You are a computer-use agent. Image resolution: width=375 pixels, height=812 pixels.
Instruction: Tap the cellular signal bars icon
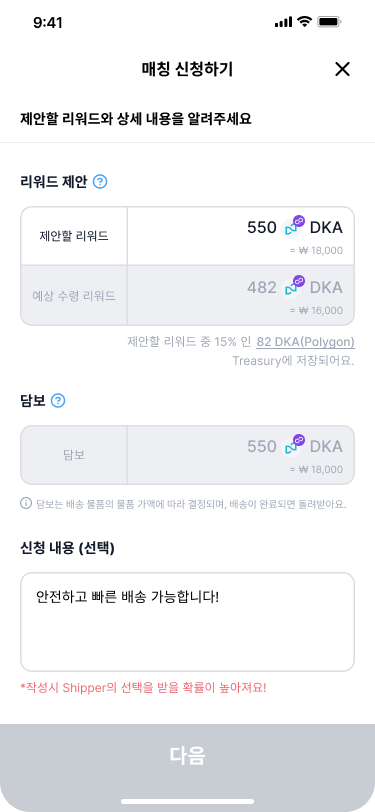pos(284,22)
